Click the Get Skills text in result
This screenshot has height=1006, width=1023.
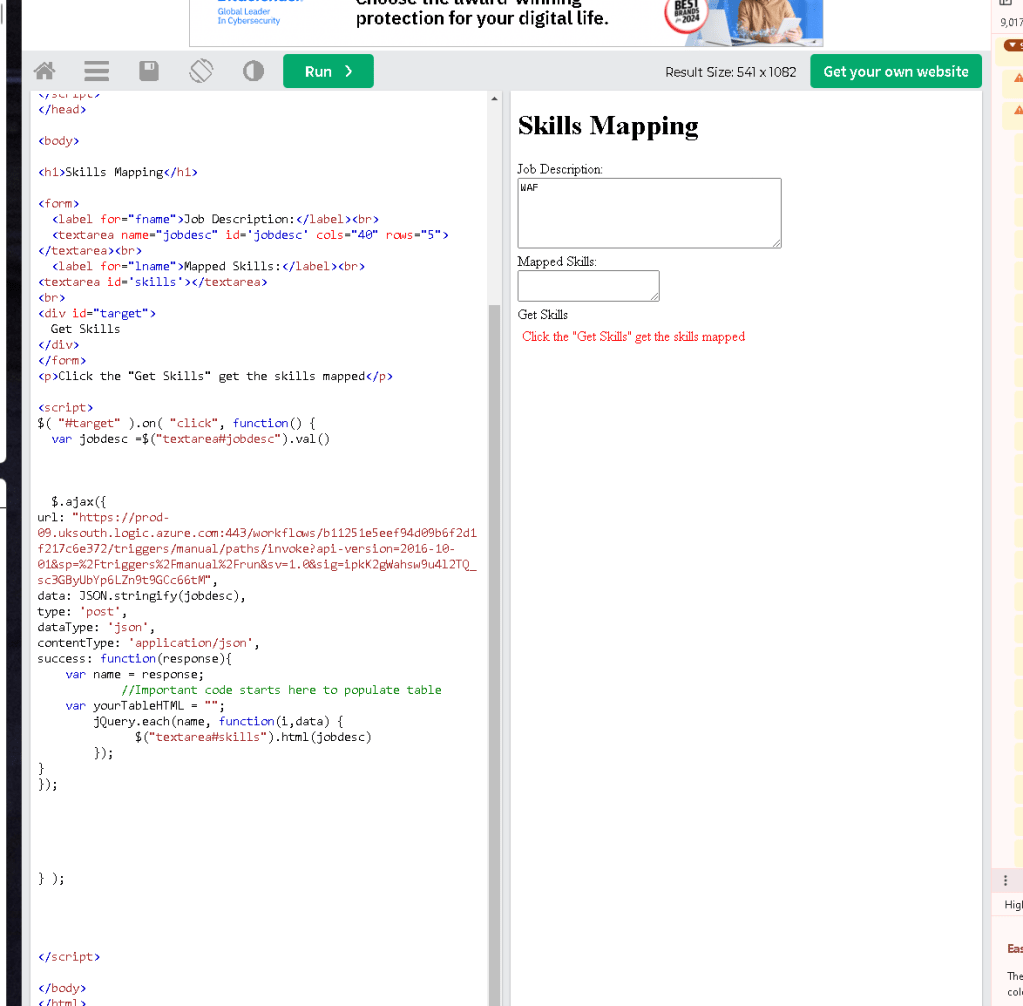(x=542, y=314)
